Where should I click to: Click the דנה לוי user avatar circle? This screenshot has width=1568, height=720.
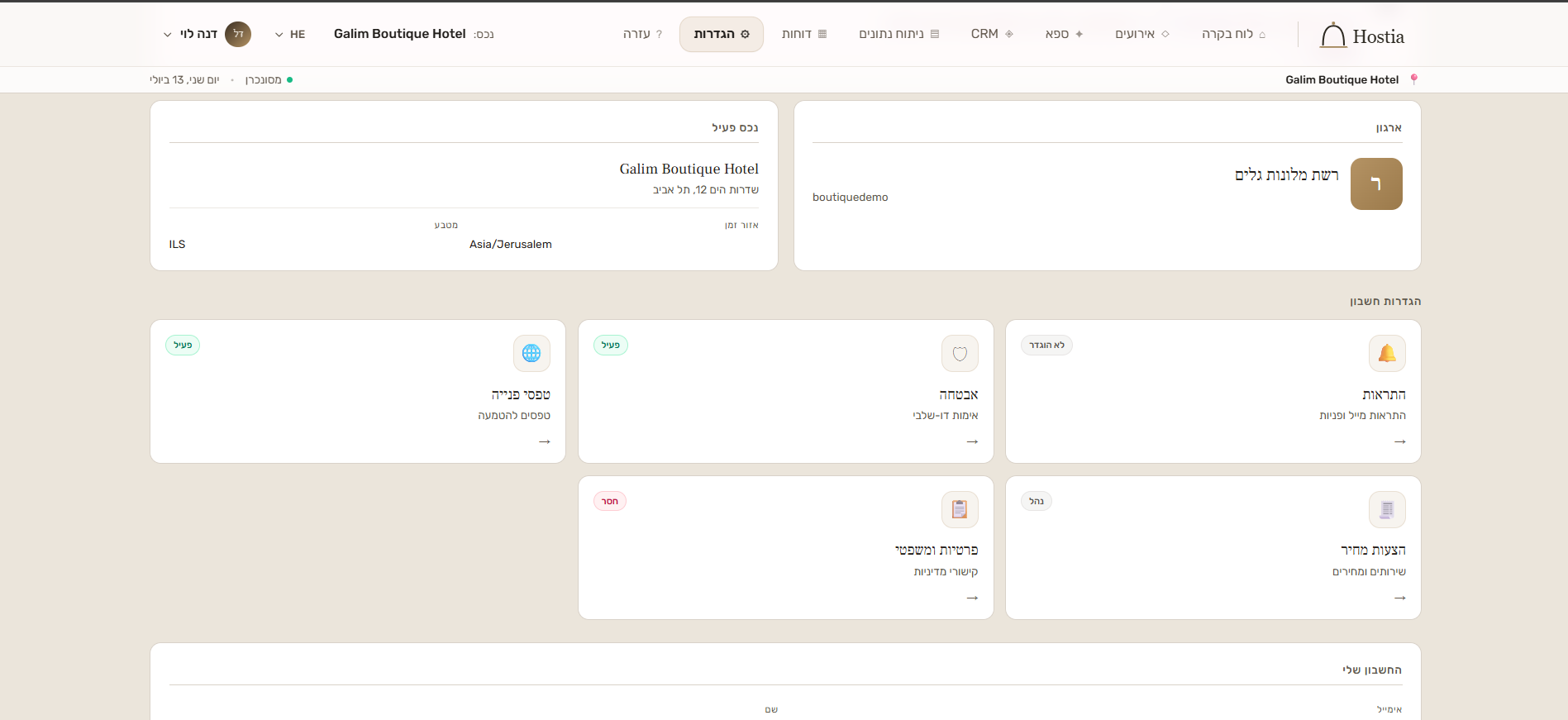[238, 34]
